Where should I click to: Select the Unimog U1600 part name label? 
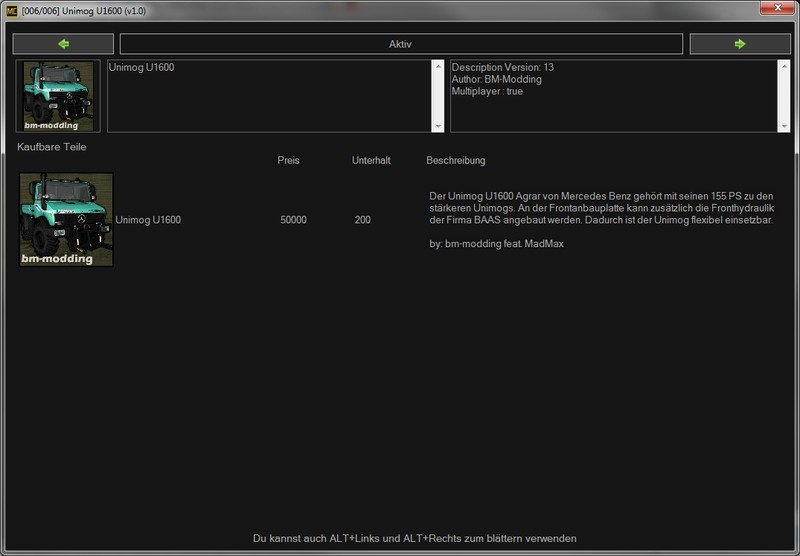148,220
